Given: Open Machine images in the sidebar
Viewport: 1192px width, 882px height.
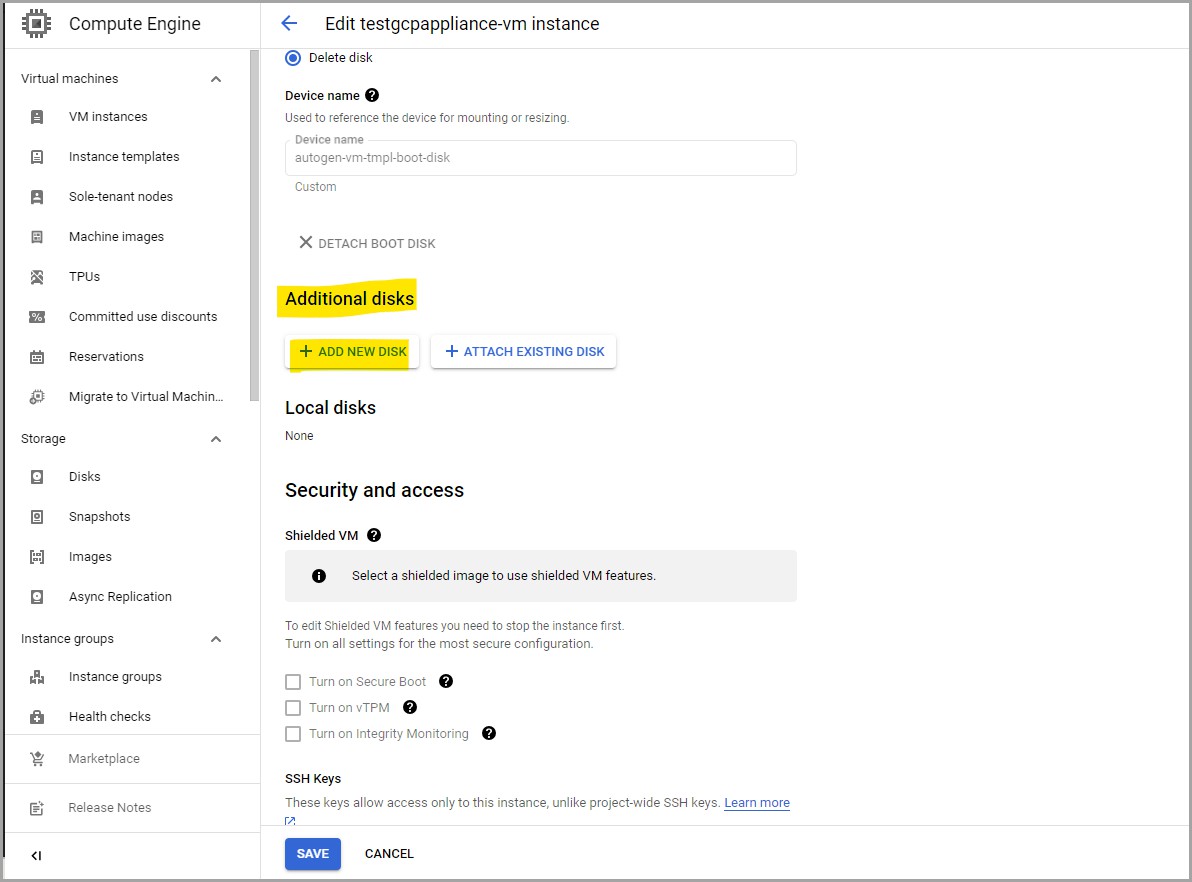Looking at the screenshot, I should click(116, 236).
